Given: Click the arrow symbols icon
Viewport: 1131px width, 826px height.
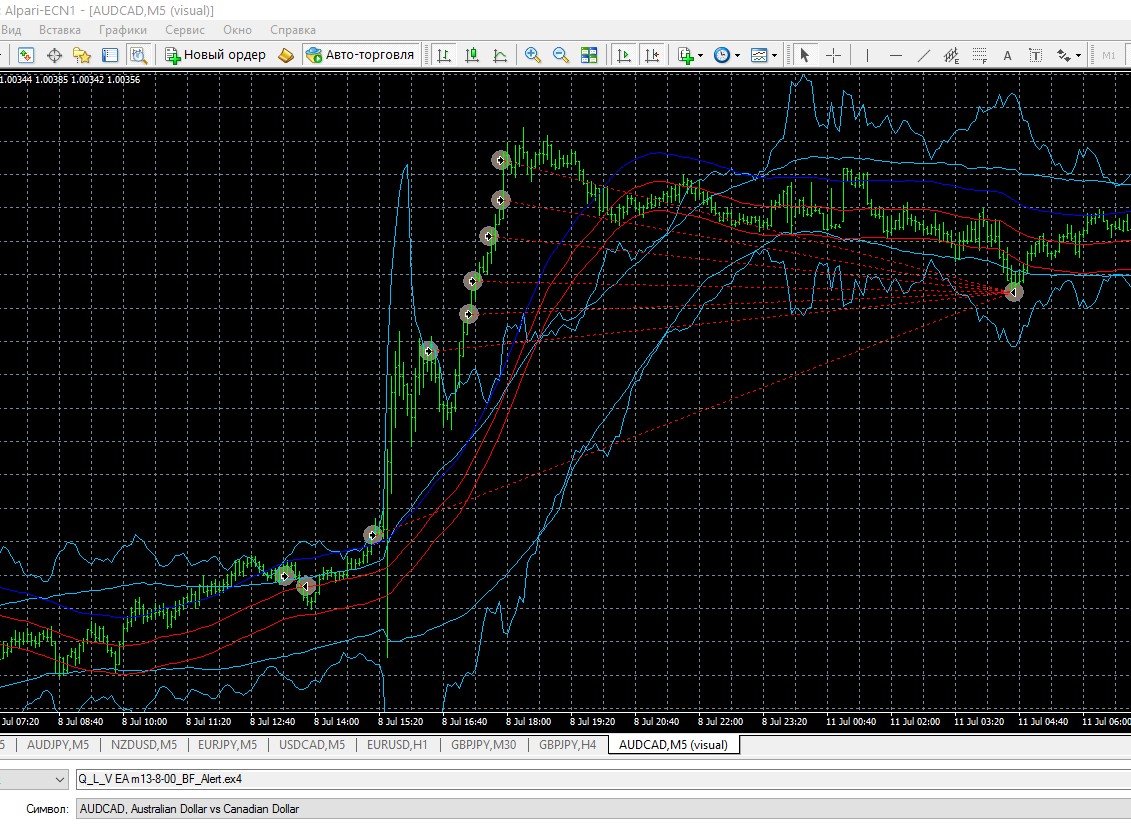Looking at the screenshot, I should 1063,55.
